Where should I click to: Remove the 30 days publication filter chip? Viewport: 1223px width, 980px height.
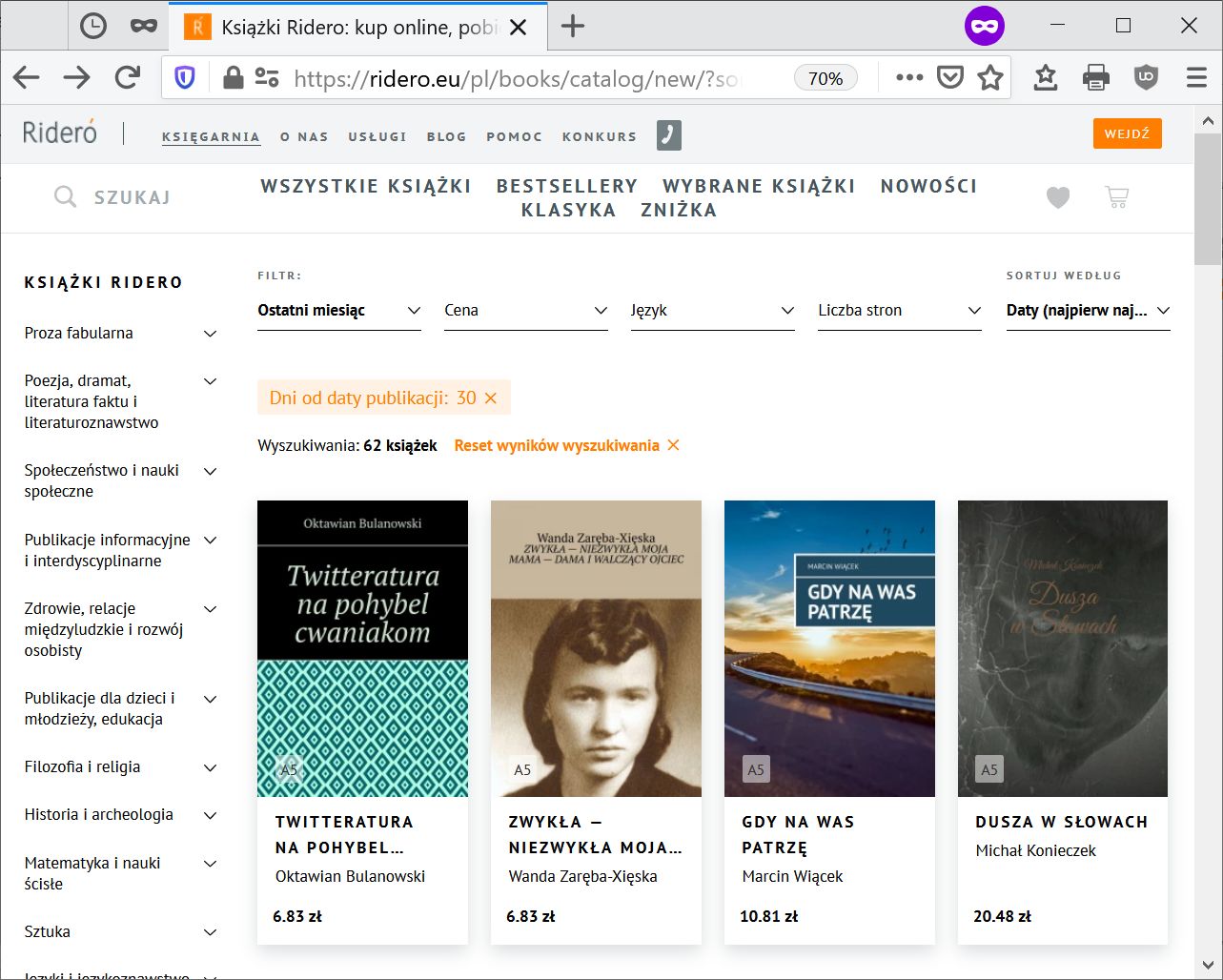pos(491,398)
